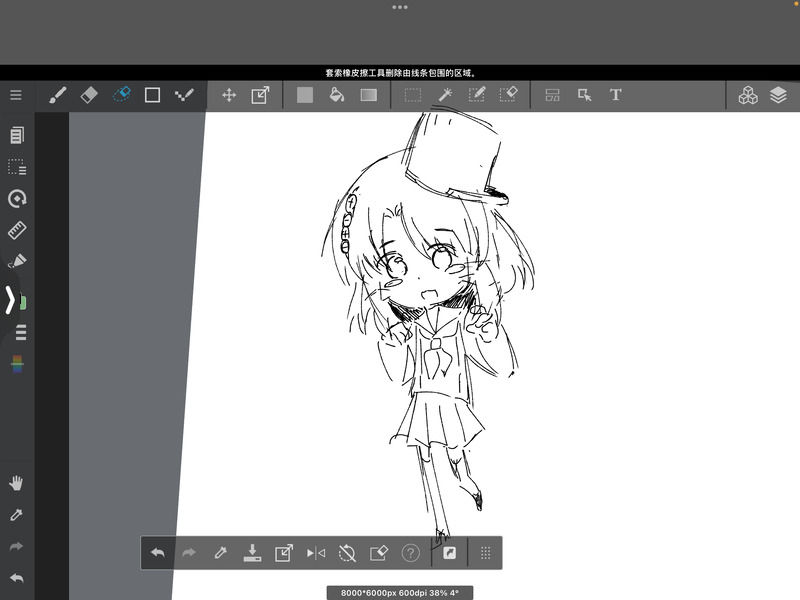Select the Selection Eraser tool
This screenshot has width=800, height=600.
[508, 94]
